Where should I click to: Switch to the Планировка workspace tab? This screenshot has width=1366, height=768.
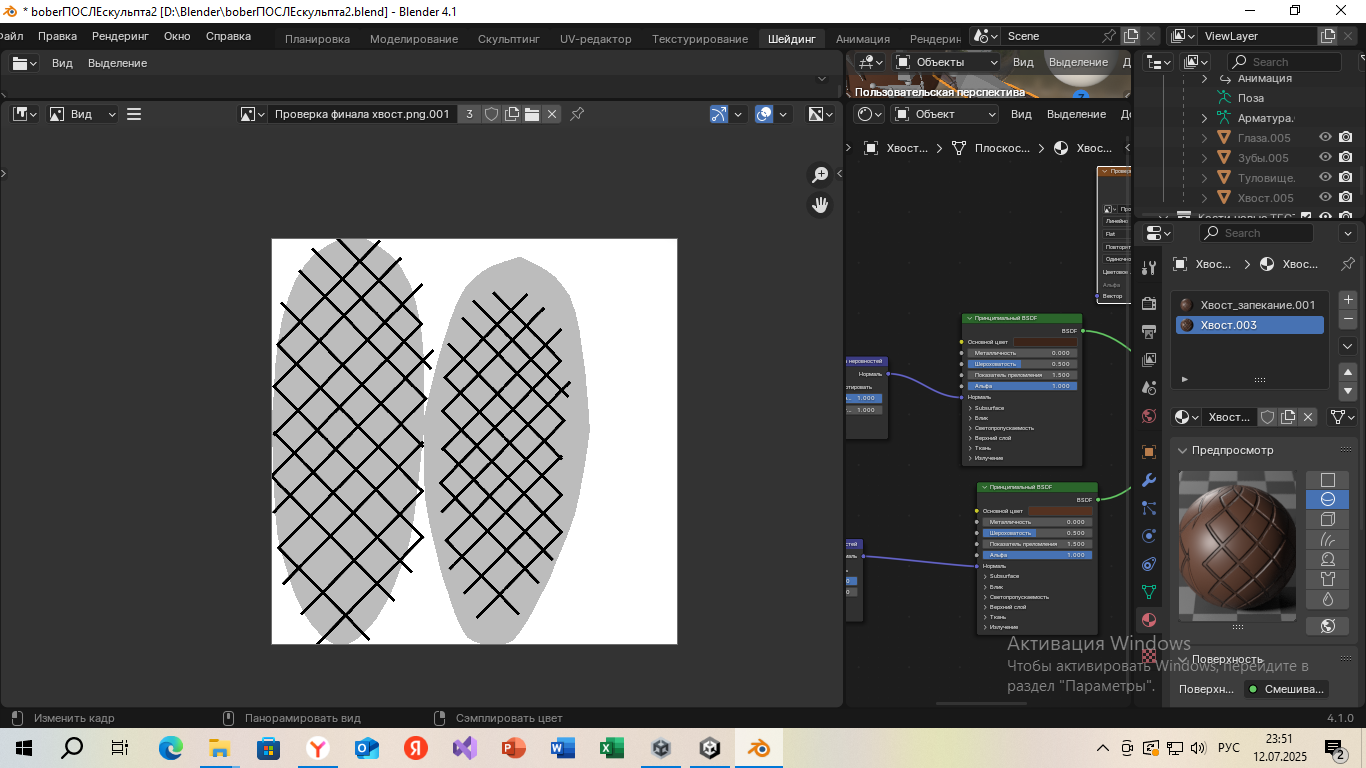pyautogui.click(x=317, y=39)
